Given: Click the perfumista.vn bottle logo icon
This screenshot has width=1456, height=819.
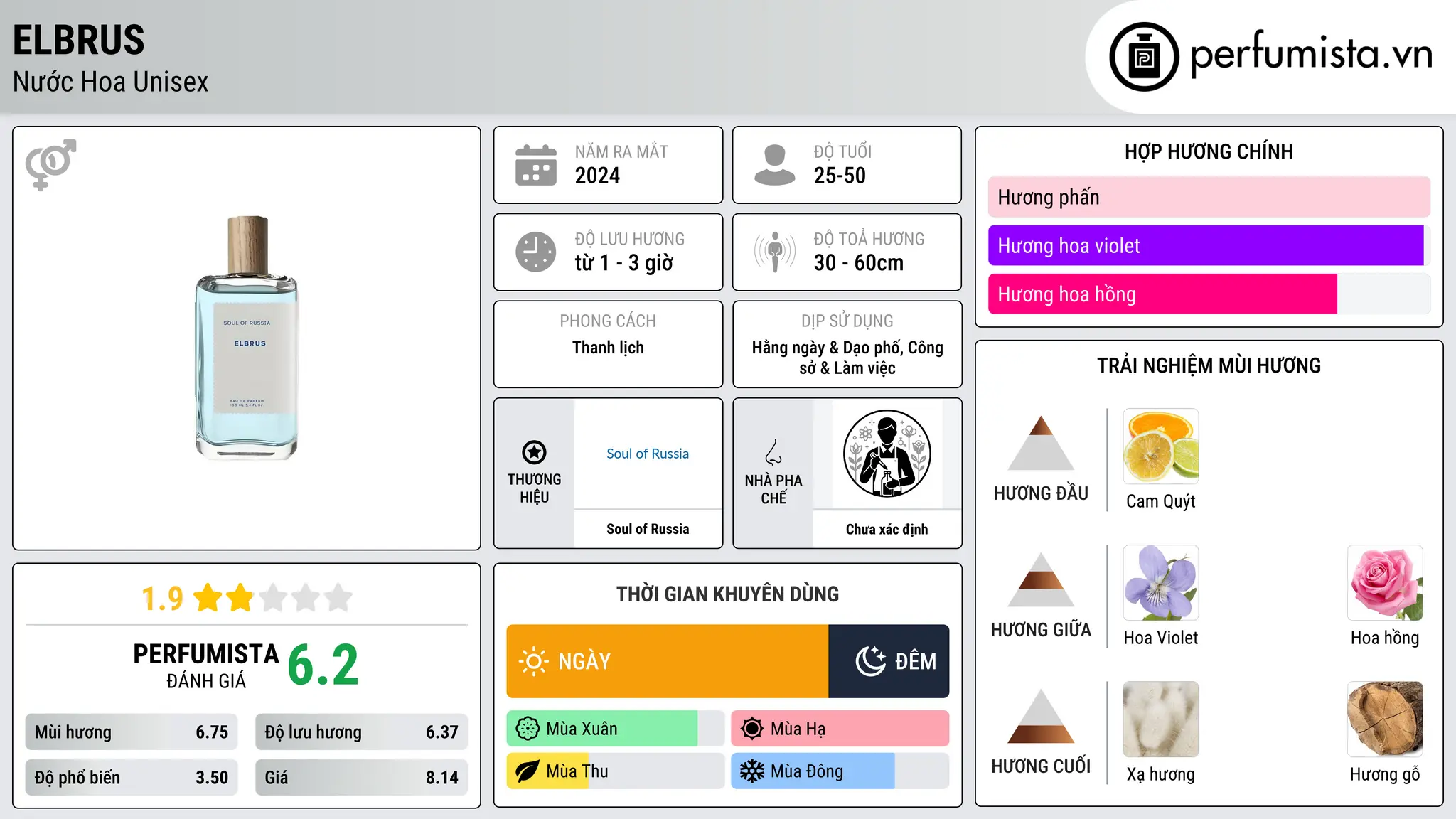Looking at the screenshot, I should [x=1144, y=57].
